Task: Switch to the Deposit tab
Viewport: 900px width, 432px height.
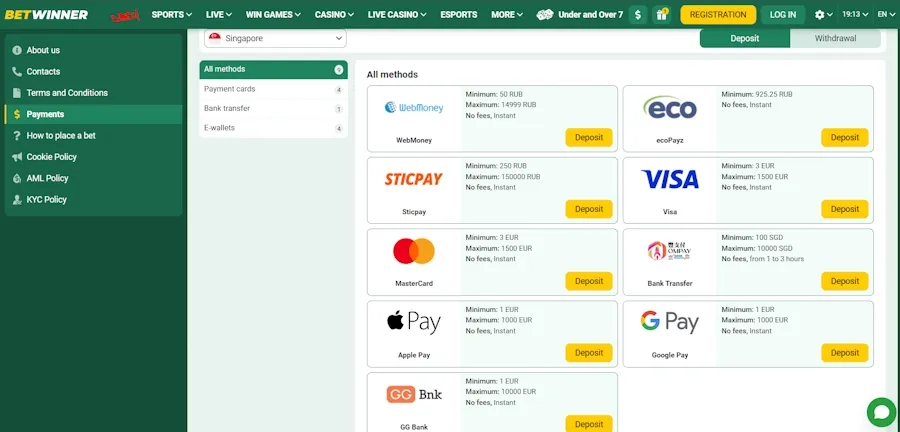Action: [x=744, y=38]
